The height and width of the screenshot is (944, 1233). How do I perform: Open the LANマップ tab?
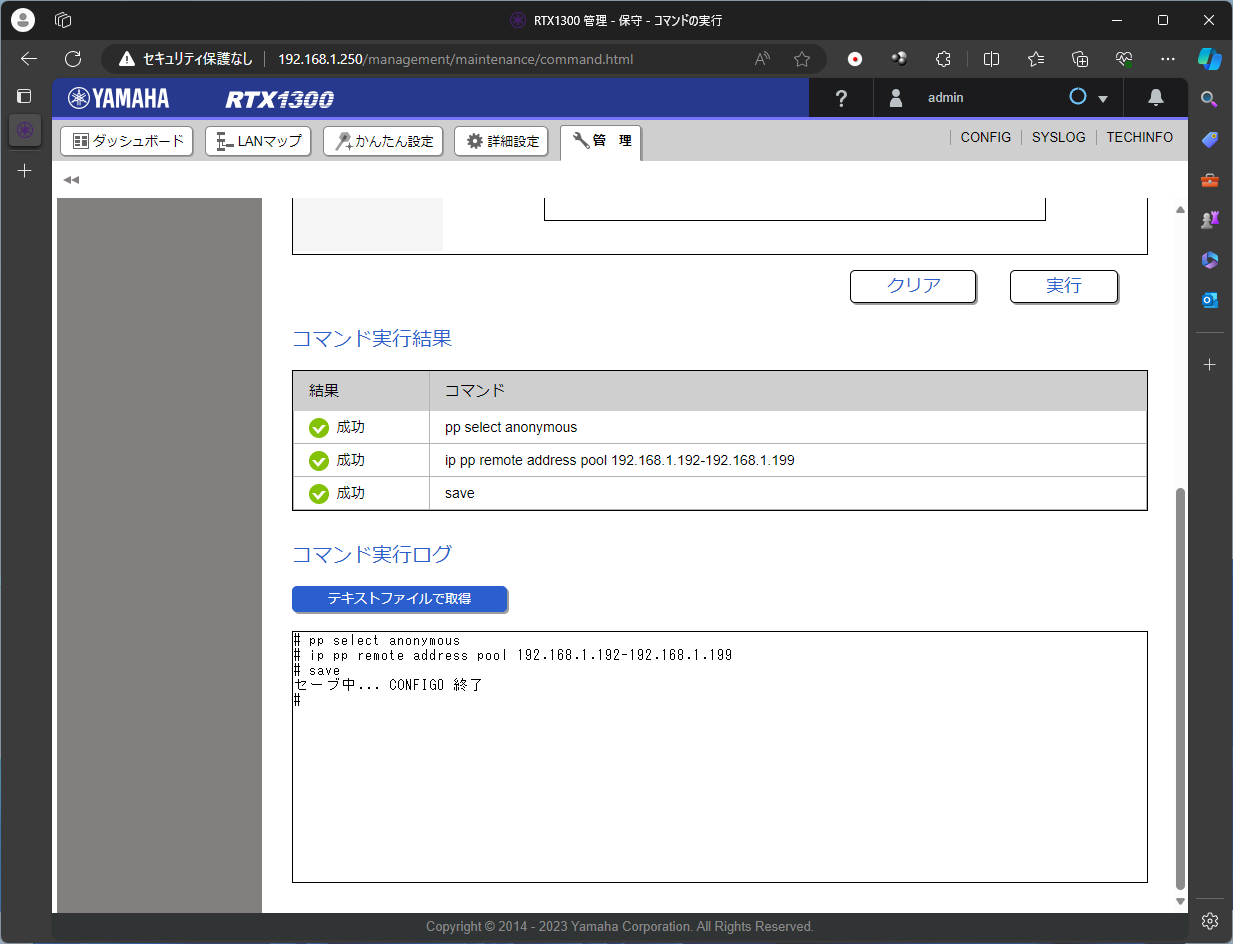tap(258, 141)
